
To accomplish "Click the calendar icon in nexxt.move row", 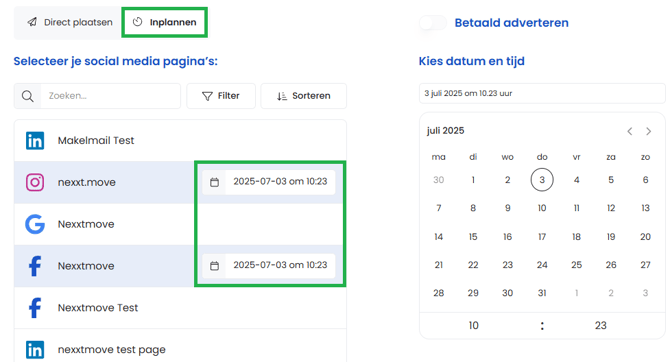I will [x=215, y=182].
